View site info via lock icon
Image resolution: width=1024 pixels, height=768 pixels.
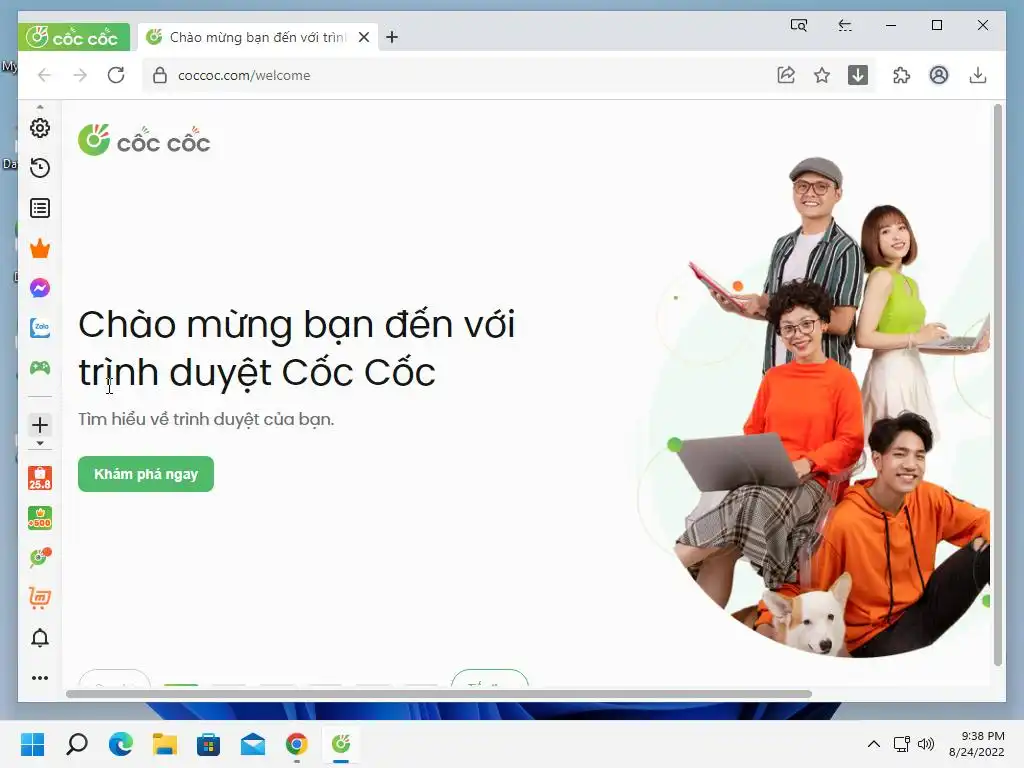[x=159, y=75]
